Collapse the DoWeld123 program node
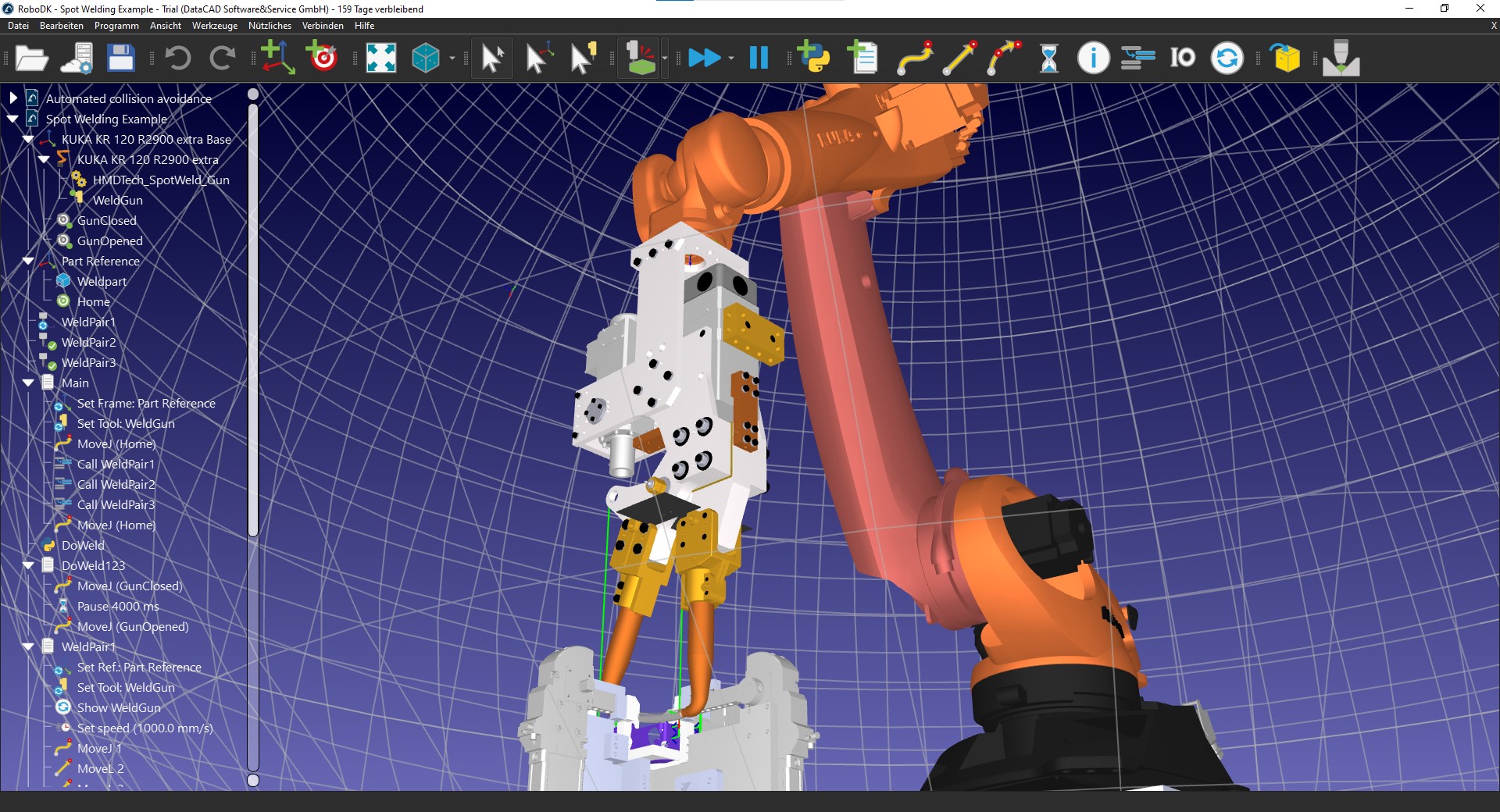This screenshot has height=812, width=1500. [x=29, y=565]
